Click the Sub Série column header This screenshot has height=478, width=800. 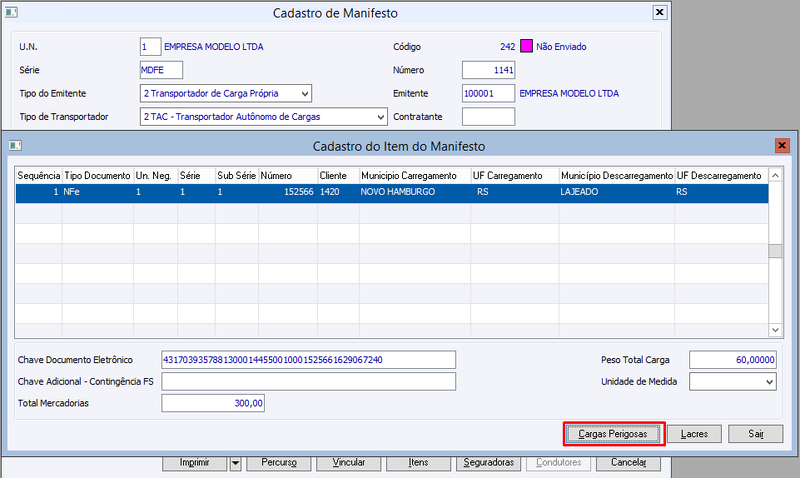point(236,175)
